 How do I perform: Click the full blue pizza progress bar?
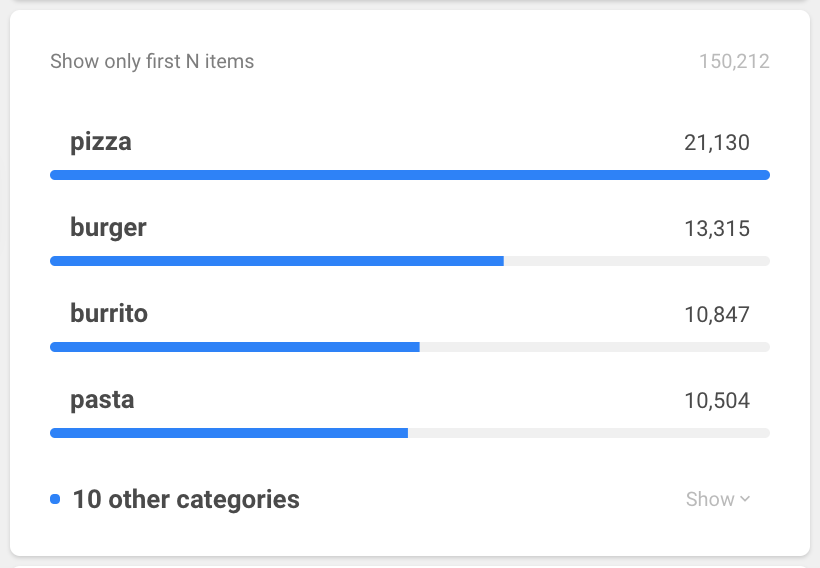(410, 175)
